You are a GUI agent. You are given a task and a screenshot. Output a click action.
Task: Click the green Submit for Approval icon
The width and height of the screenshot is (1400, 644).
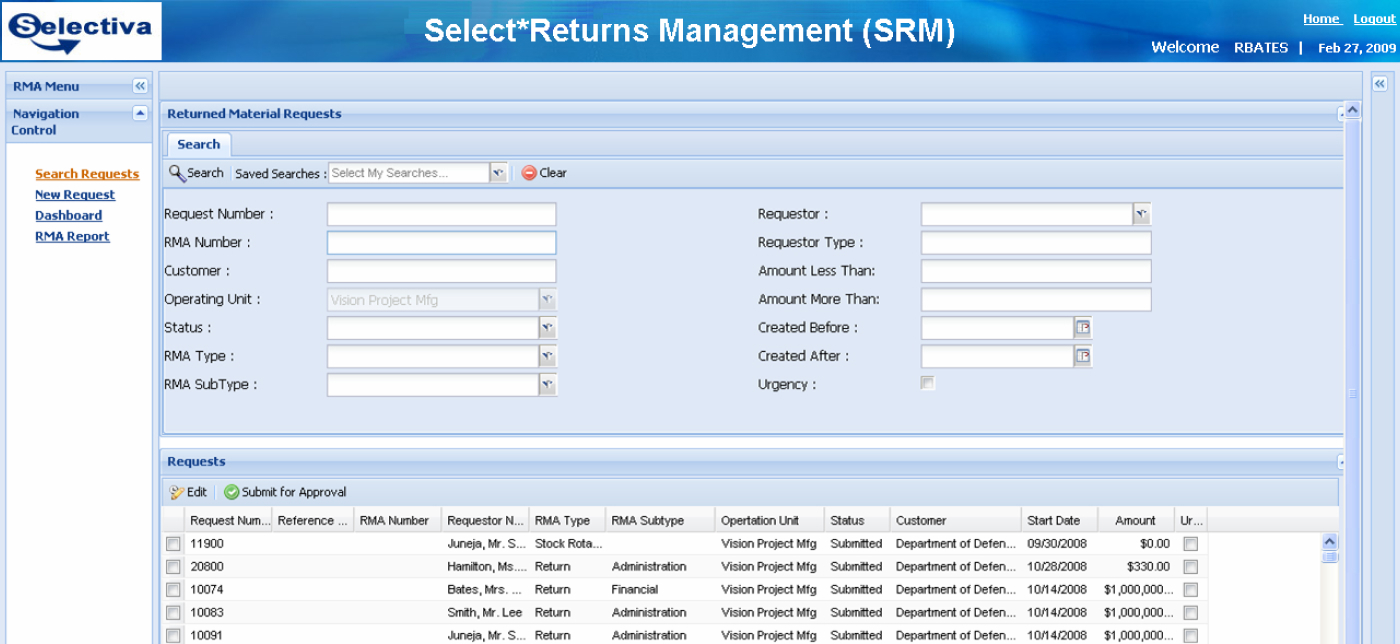pyautogui.click(x=232, y=492)
